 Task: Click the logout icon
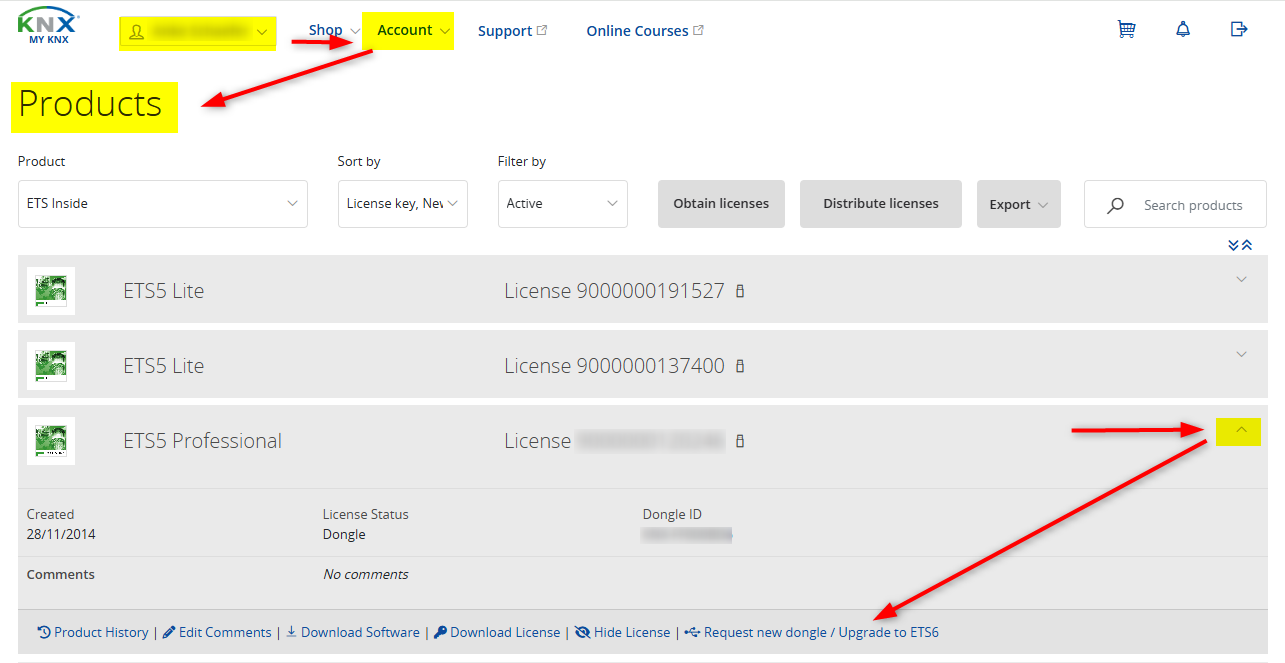click(x=1239, y=29)
